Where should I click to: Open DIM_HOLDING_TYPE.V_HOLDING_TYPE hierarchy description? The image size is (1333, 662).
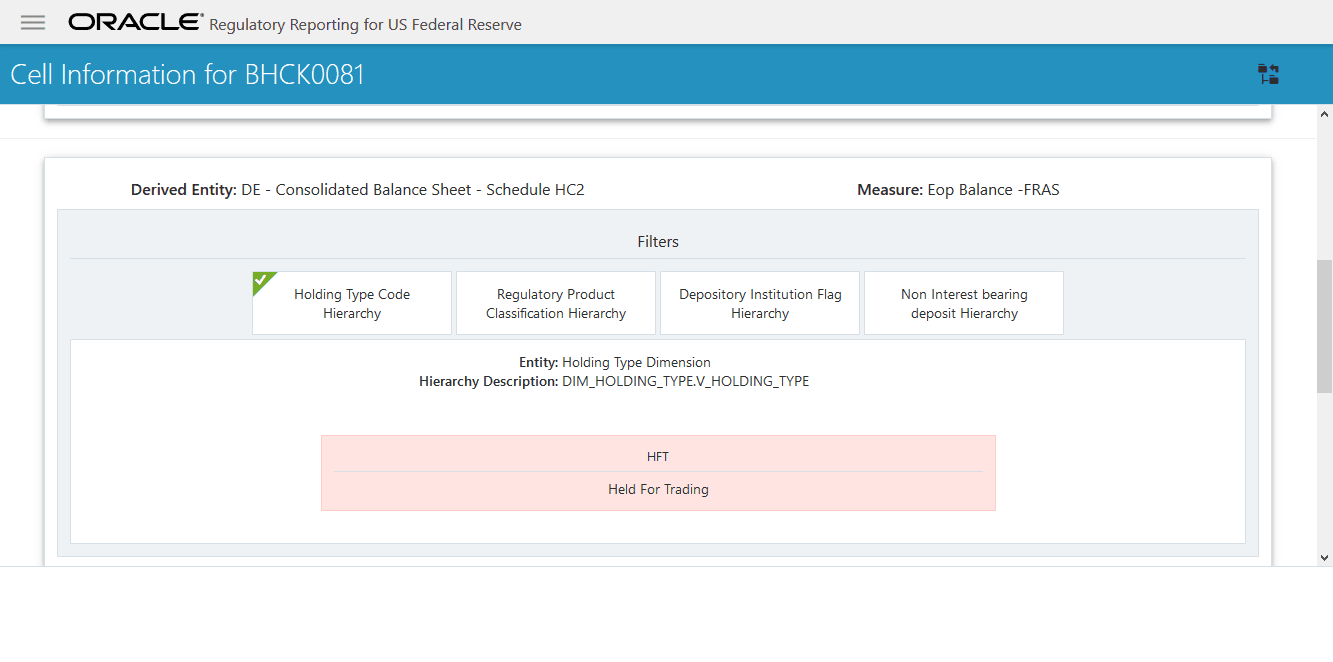click(685, 381)
